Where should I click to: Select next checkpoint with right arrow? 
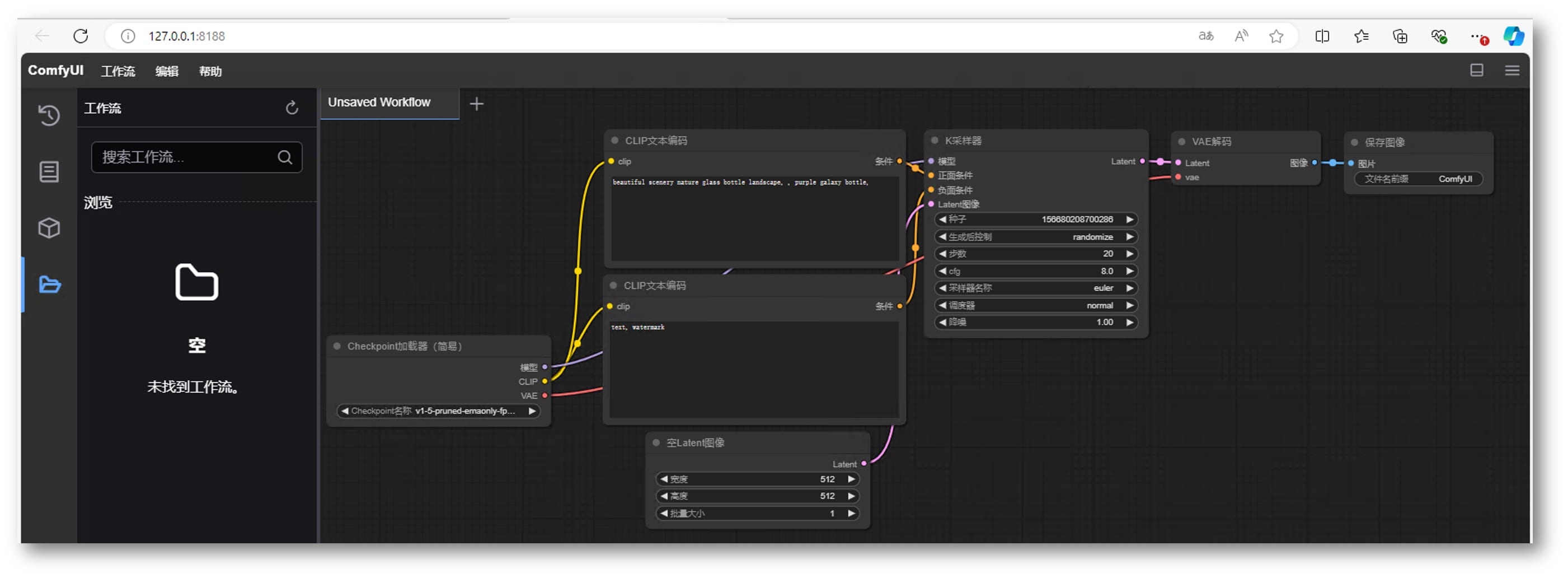click(532, 411)
